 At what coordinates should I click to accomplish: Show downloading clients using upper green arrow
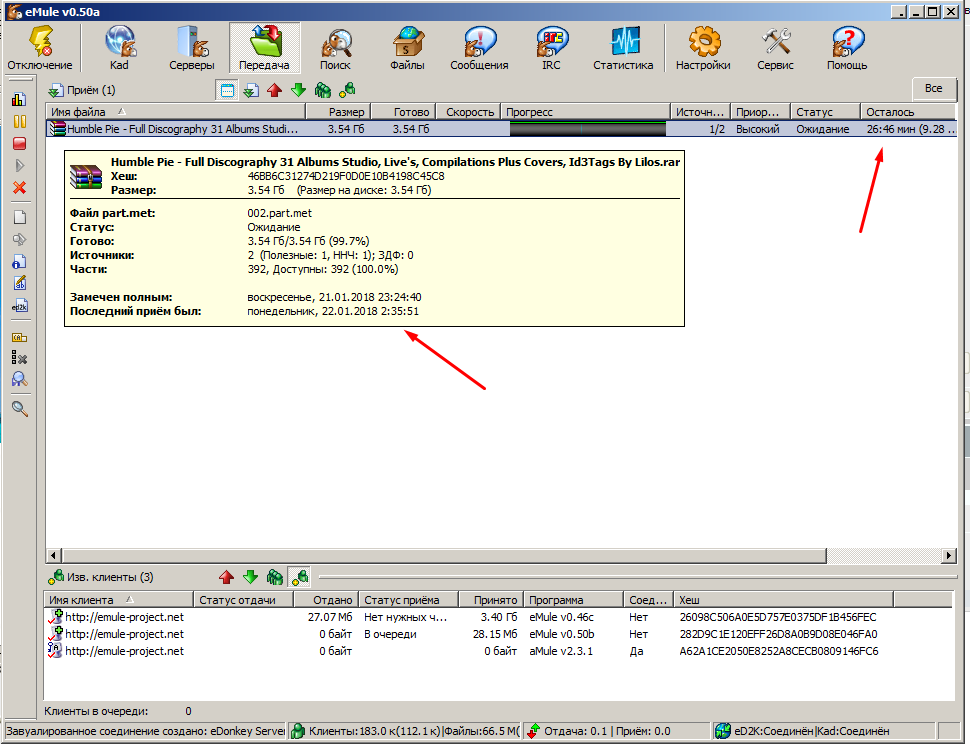pyautogui.click(x=299, y=90)
